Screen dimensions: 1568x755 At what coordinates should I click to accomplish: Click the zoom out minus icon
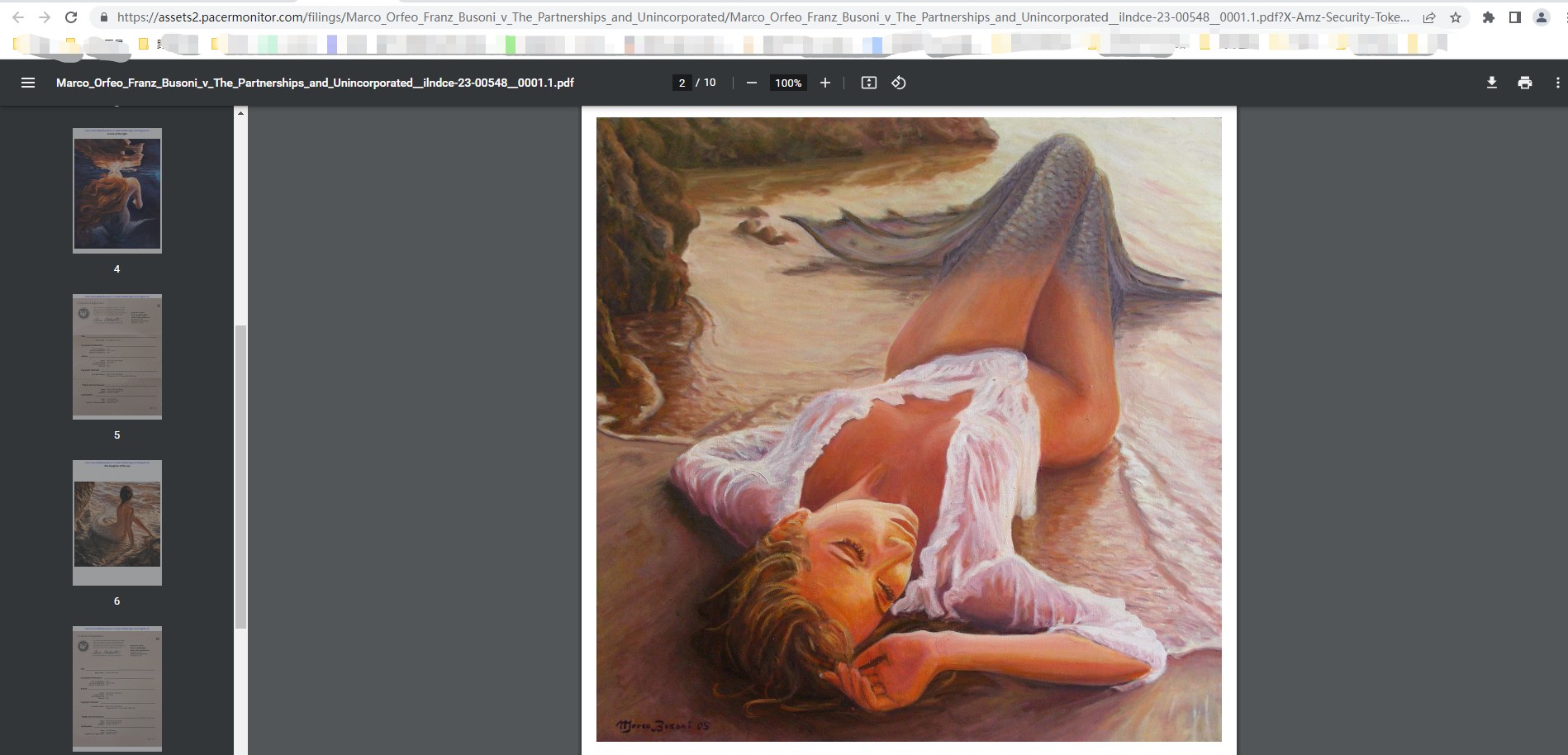click(x=751, y=83)
